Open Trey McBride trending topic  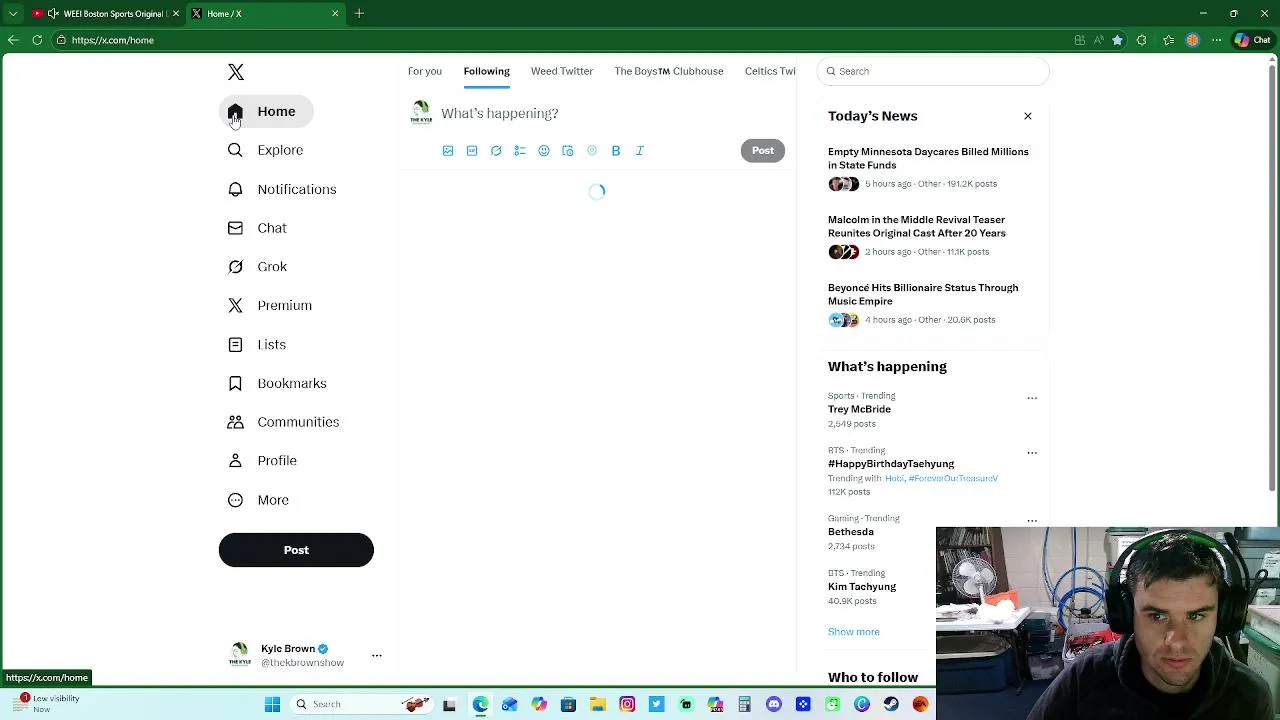point(859,409)
